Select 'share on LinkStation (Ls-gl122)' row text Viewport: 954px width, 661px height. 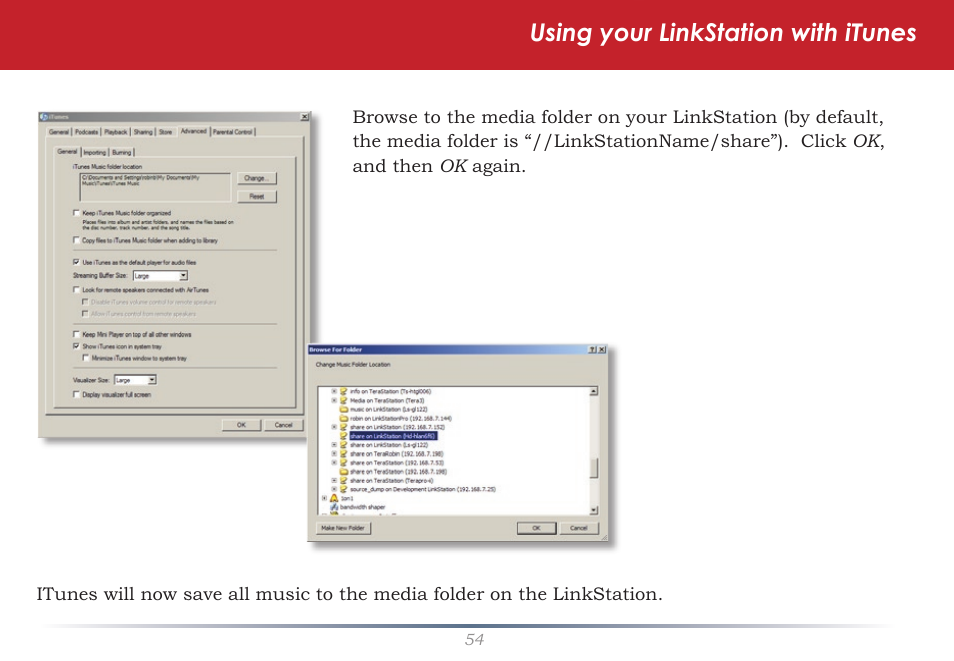pos(389,445)
